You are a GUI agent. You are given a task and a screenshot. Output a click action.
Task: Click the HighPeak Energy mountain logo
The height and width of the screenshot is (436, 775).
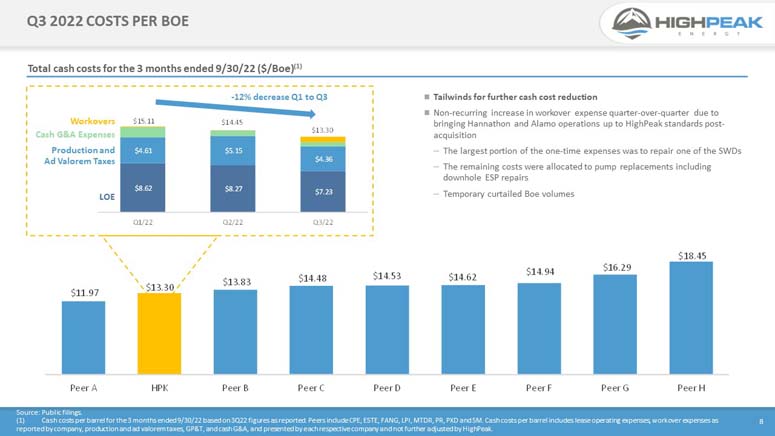point(631,23)
